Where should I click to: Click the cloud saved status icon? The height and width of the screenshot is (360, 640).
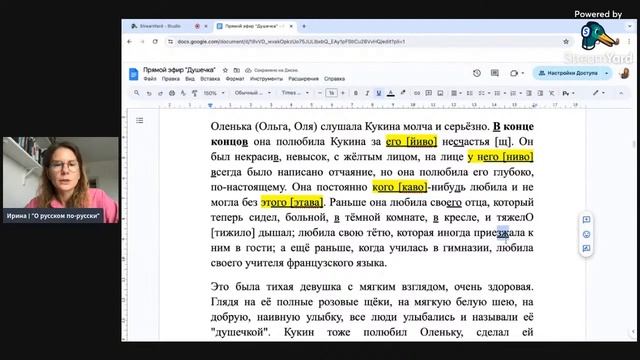(x=248, y=70)
